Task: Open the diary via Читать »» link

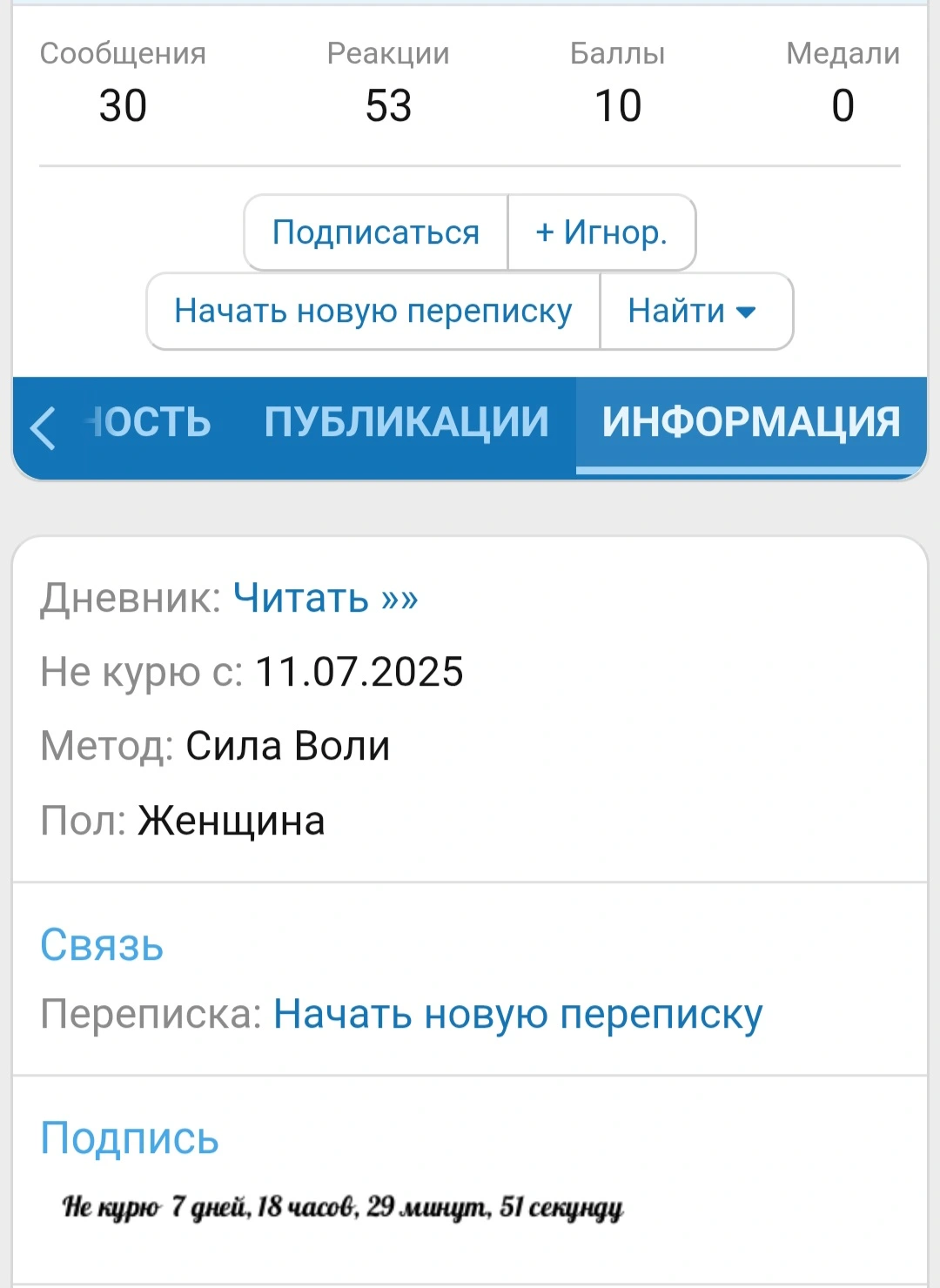Action: point(327,599)
